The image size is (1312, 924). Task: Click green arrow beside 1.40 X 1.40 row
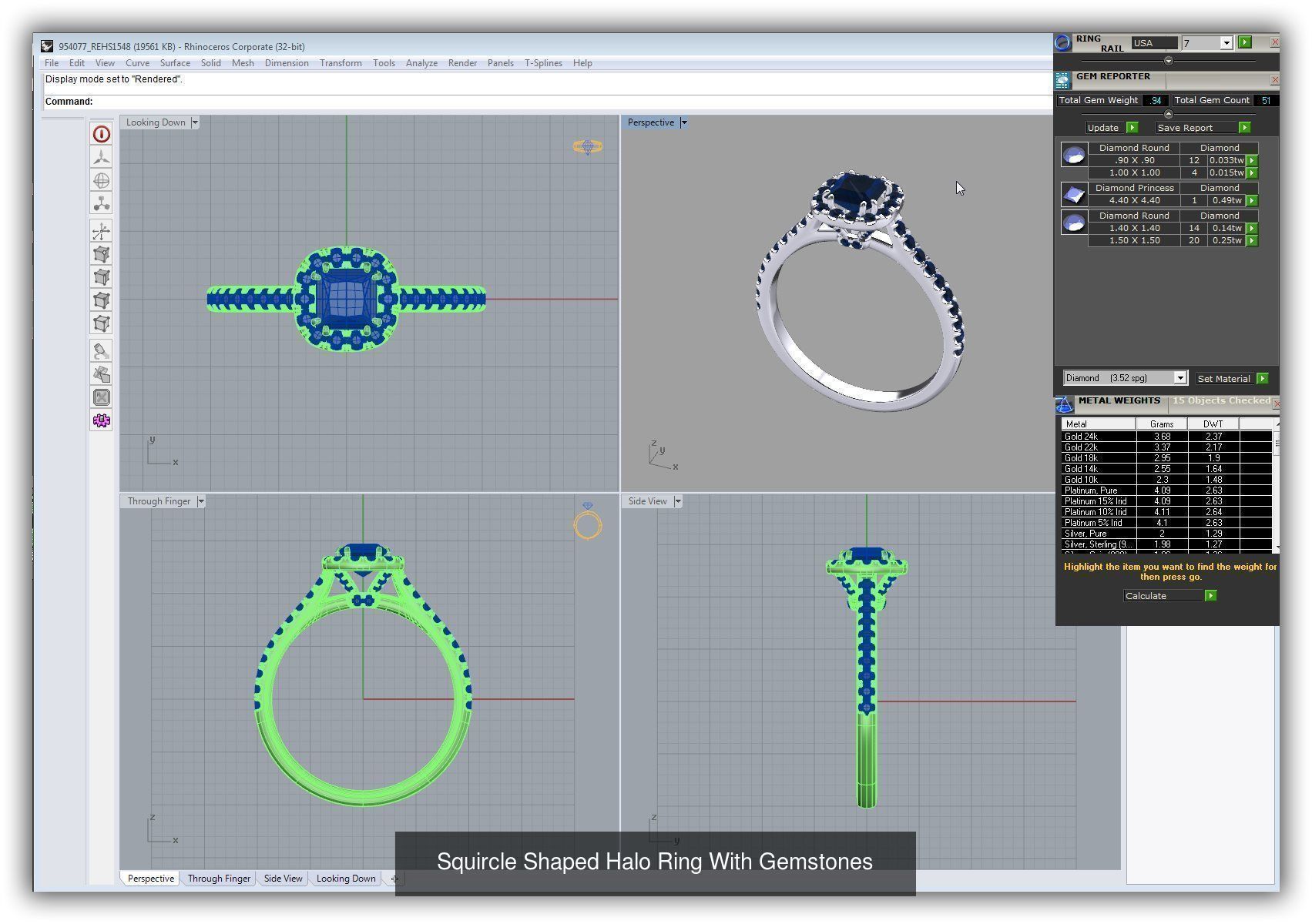click(x=1252, y=228)
